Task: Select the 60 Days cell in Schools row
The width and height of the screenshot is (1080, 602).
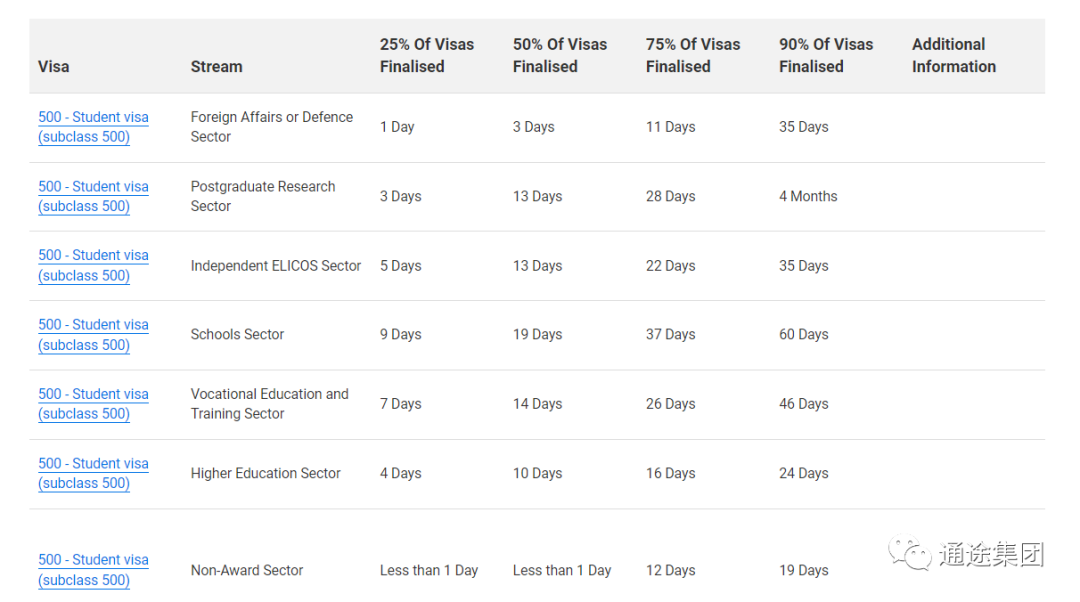Action: (803, 334)
